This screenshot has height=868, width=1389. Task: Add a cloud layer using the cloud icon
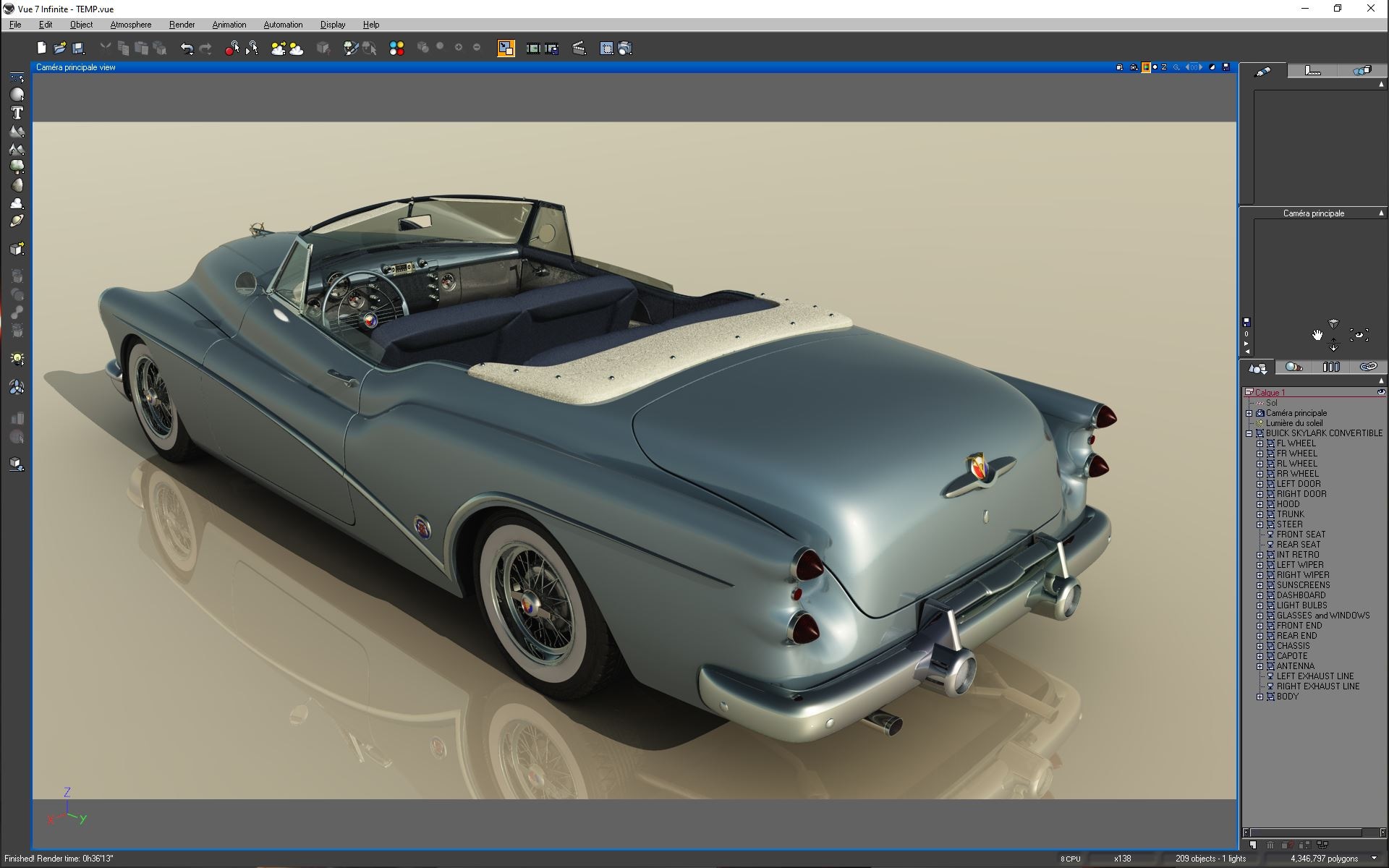(x=16, y=205)
